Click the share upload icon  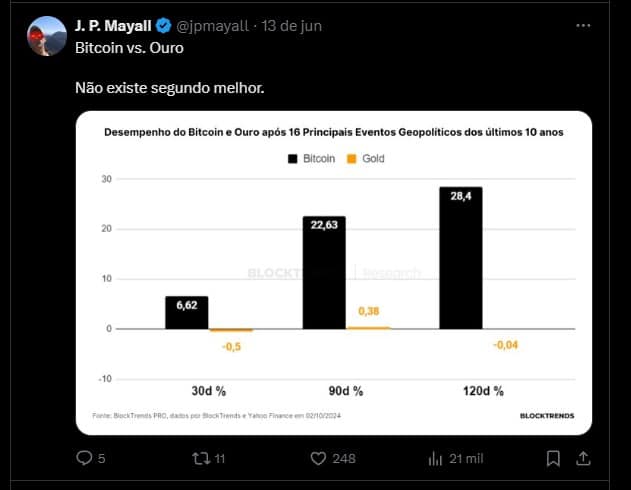pyautogui.click(x=583, y=458)
